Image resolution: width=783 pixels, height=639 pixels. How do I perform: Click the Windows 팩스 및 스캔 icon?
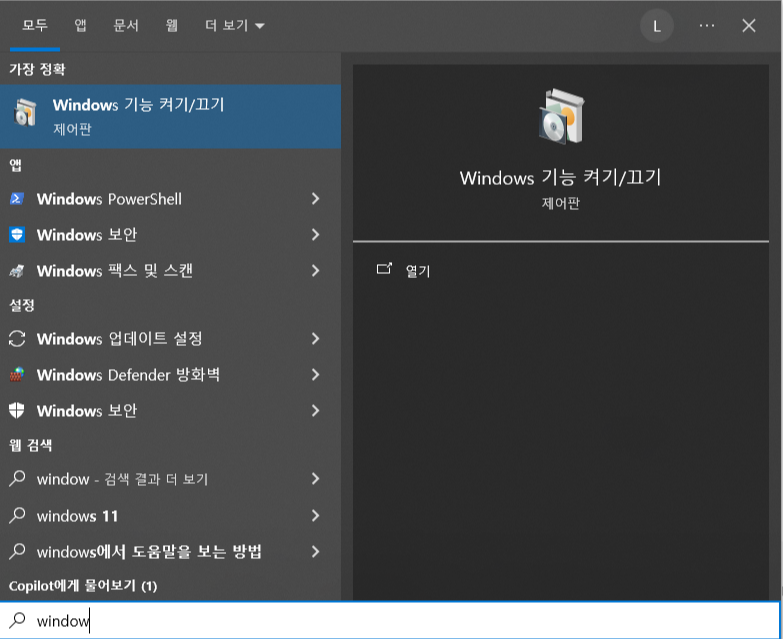click(16, 271)
